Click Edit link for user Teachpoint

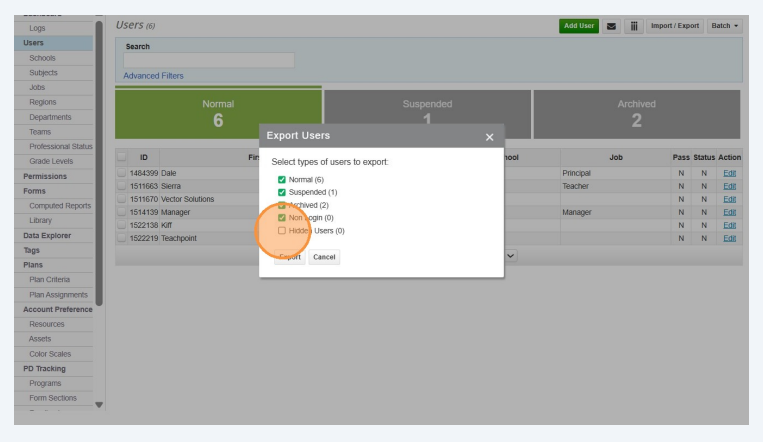(729, 239)
